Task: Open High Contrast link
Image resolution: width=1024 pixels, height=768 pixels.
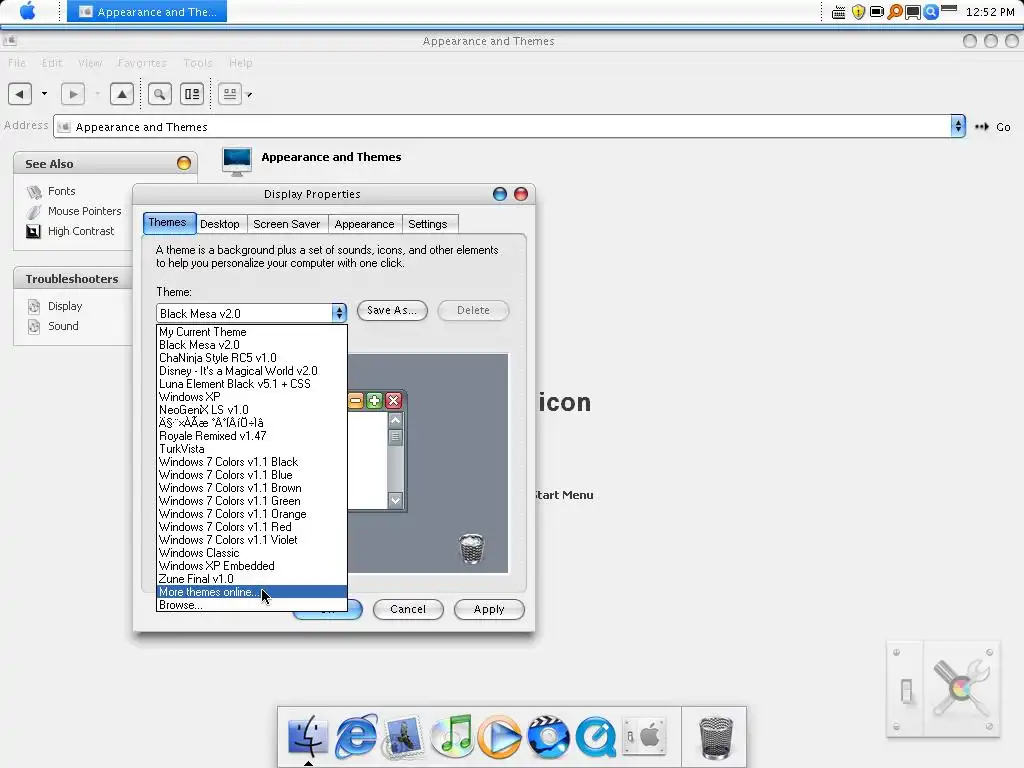Action: [80, 231]
